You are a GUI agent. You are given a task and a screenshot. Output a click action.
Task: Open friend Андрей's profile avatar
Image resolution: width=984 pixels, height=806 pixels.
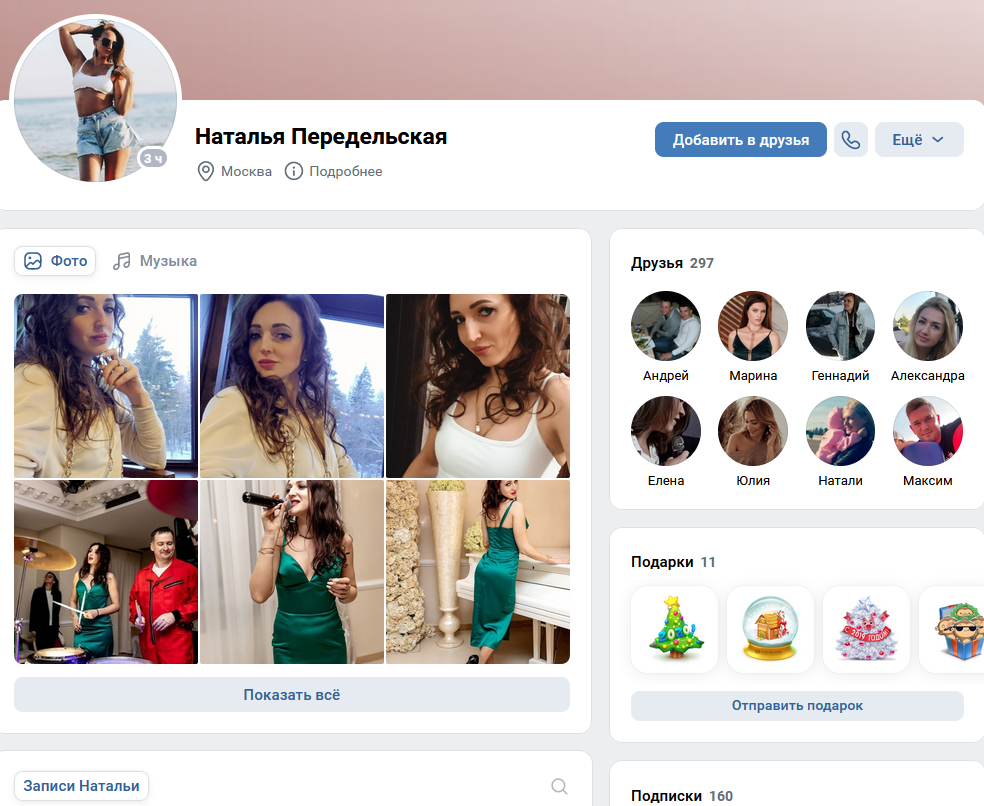[666, 326]
